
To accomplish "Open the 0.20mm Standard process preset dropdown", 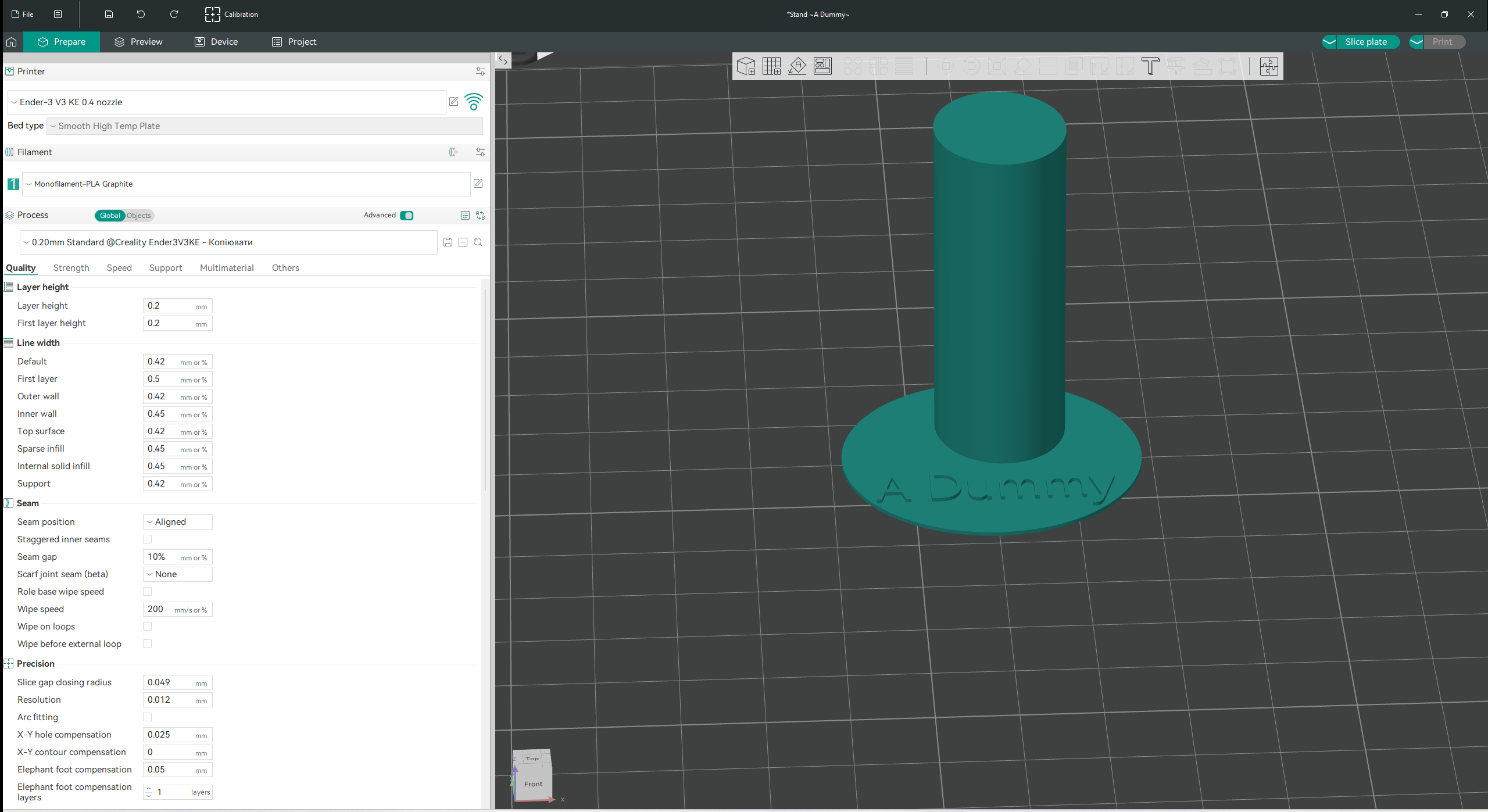I will click(228, 242).
